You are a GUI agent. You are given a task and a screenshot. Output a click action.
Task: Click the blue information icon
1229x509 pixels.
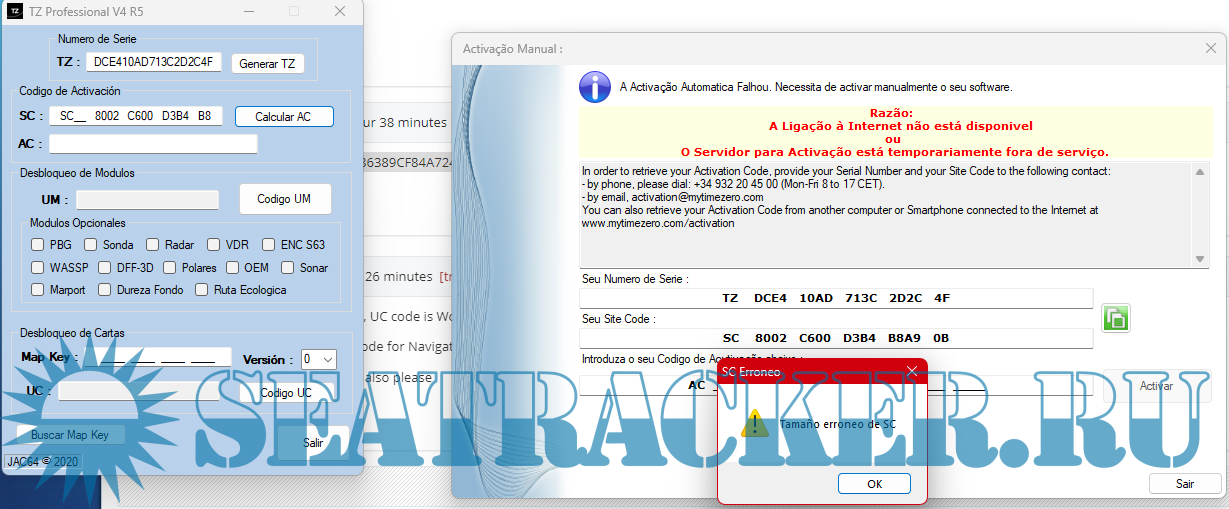[x=594, y=87]
